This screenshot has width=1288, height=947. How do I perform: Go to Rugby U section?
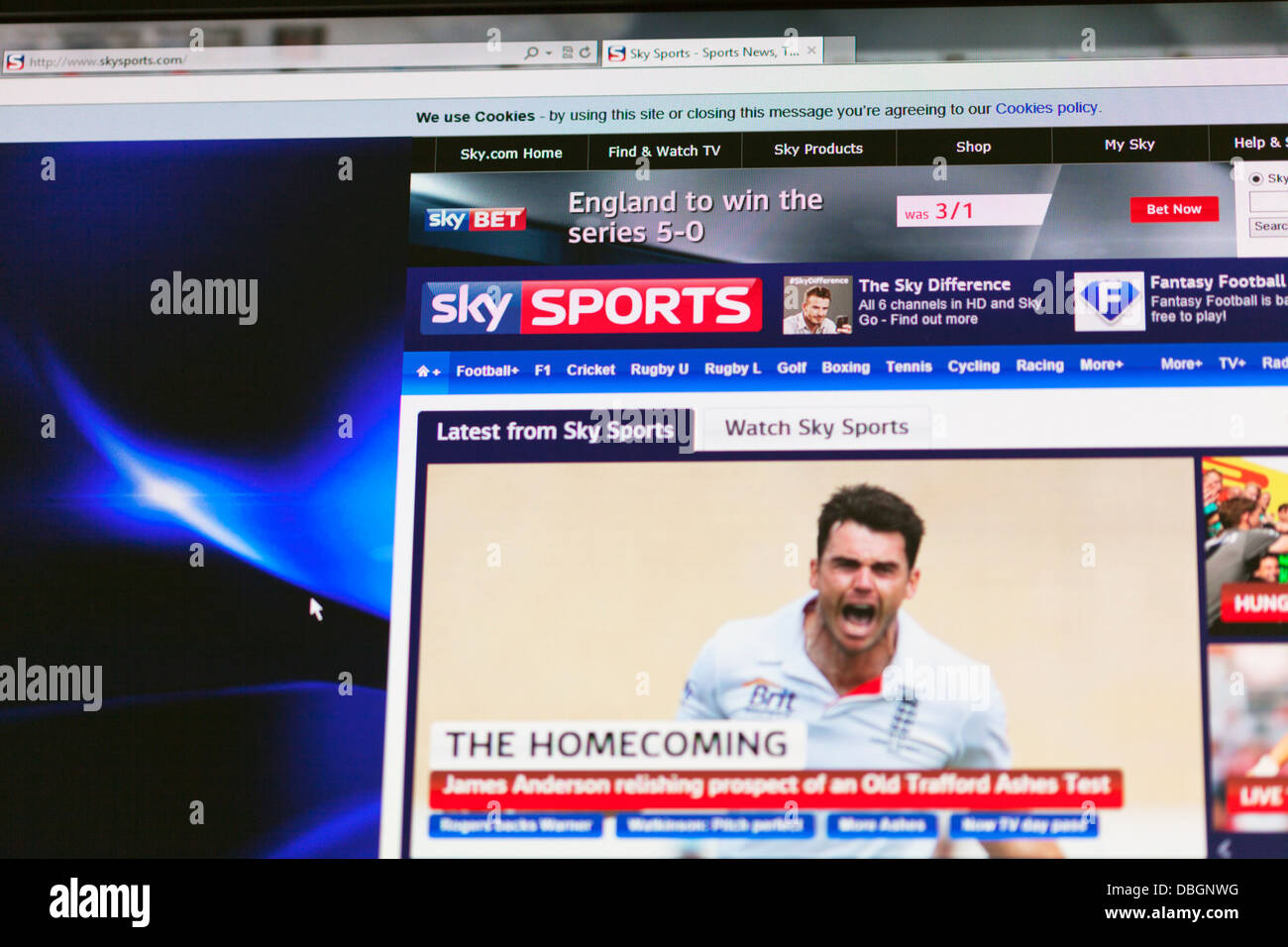point(659,368)
